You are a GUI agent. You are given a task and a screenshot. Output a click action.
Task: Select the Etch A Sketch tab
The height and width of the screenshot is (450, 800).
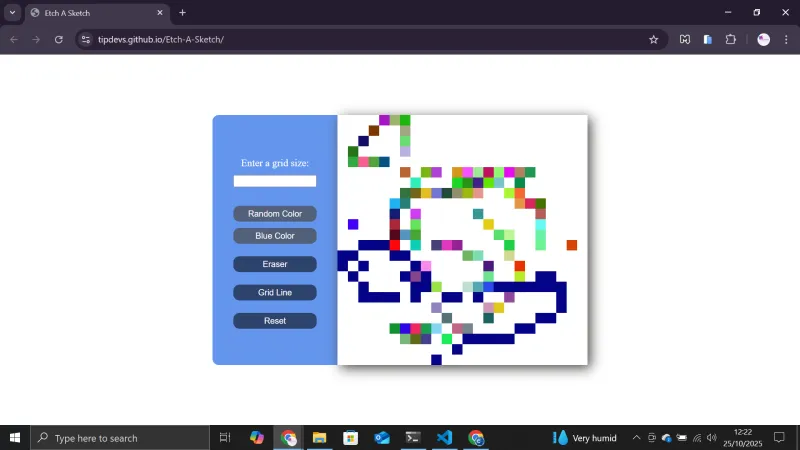tap(97, 13)
